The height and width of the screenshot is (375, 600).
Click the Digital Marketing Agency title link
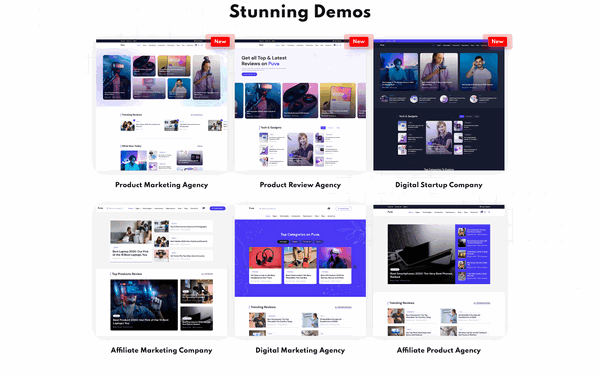300,350
